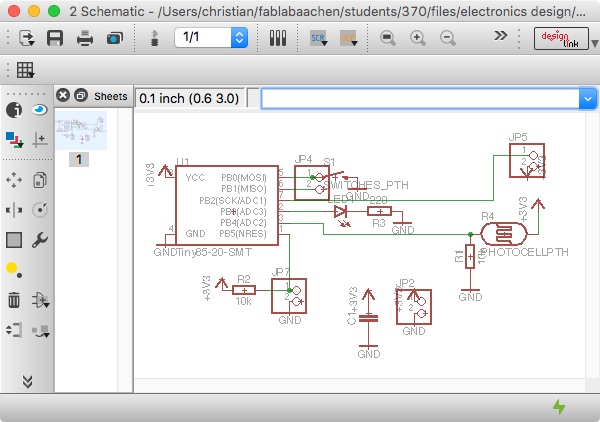600x422 pixels.
Task: Close the Sheets panel
Action: point(63,95)
